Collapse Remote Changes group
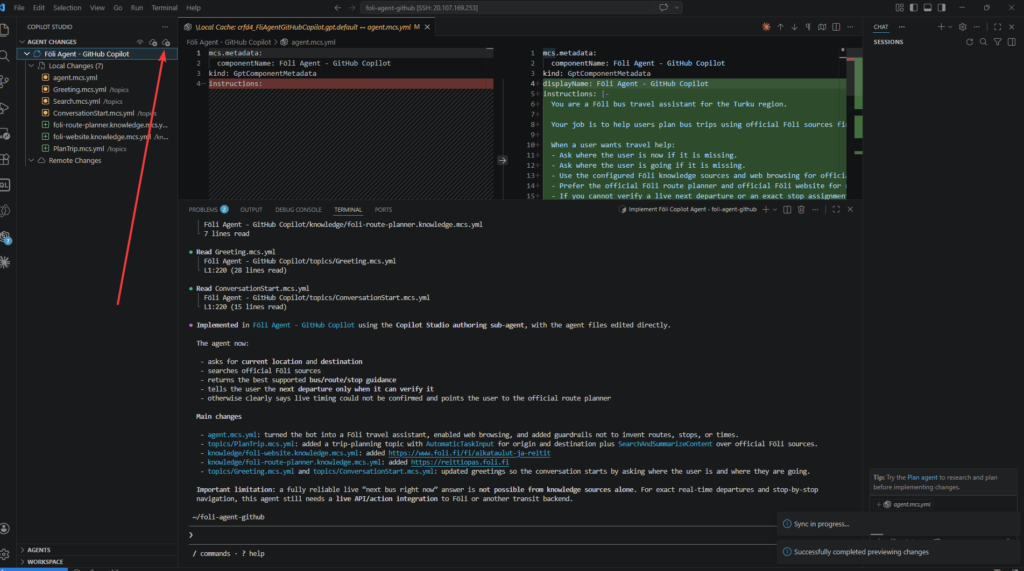 pos(31,161)
